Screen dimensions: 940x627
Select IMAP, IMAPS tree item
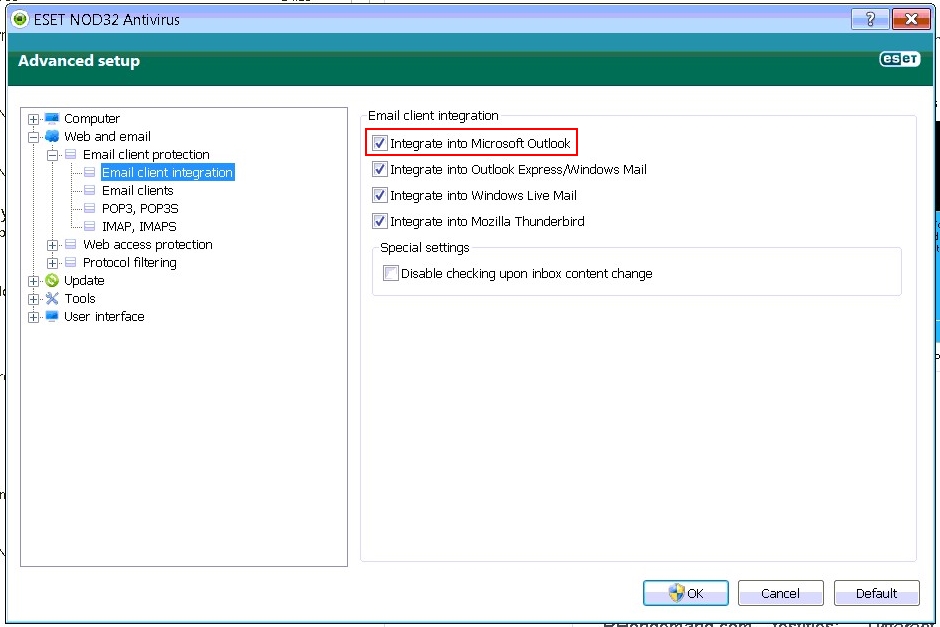coord(139,226)
